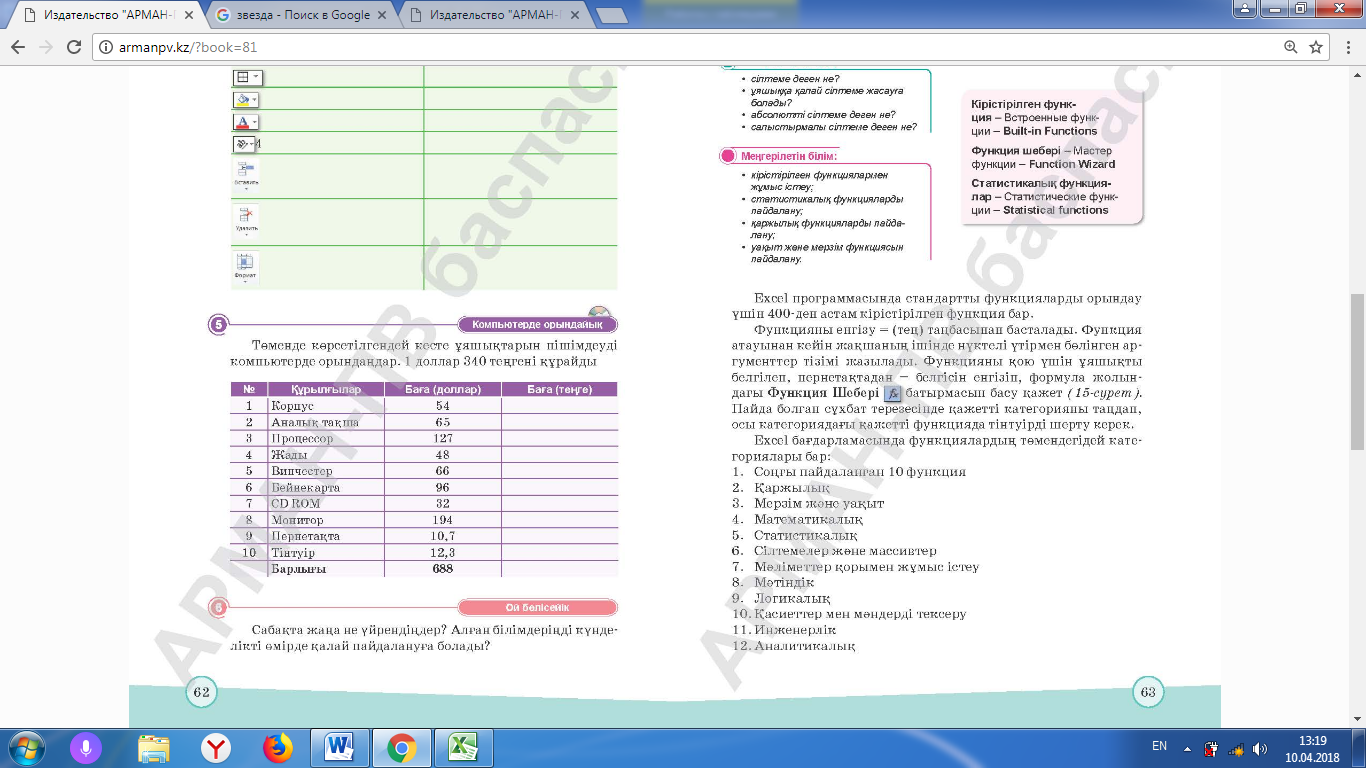Click the Логикалық list entry

click(x=792, y=598)
